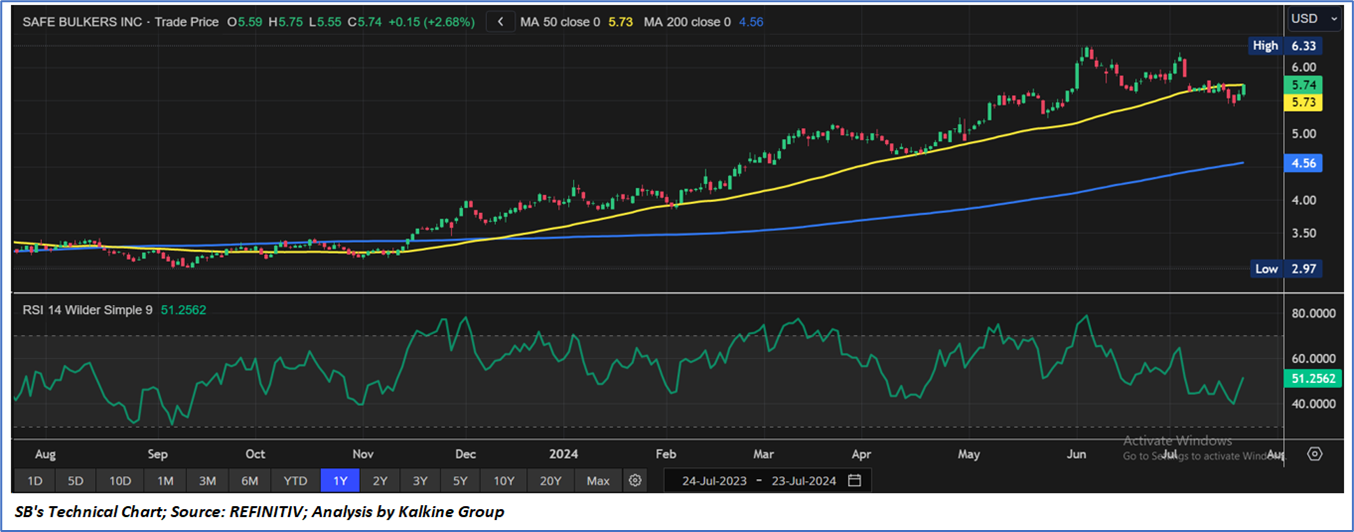Click the MA 200 close indicator label

pyautogui.click(x=688, y=21)
